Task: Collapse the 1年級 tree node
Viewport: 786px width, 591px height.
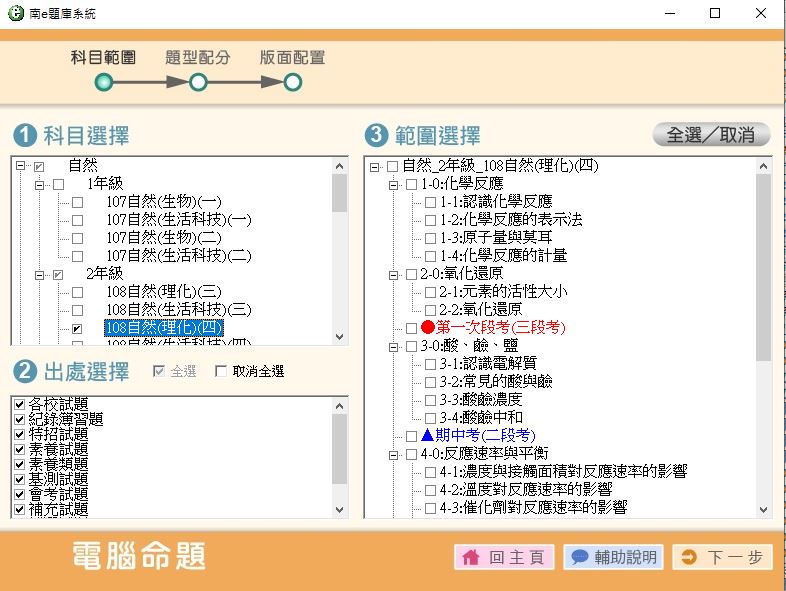Action: 40,184
